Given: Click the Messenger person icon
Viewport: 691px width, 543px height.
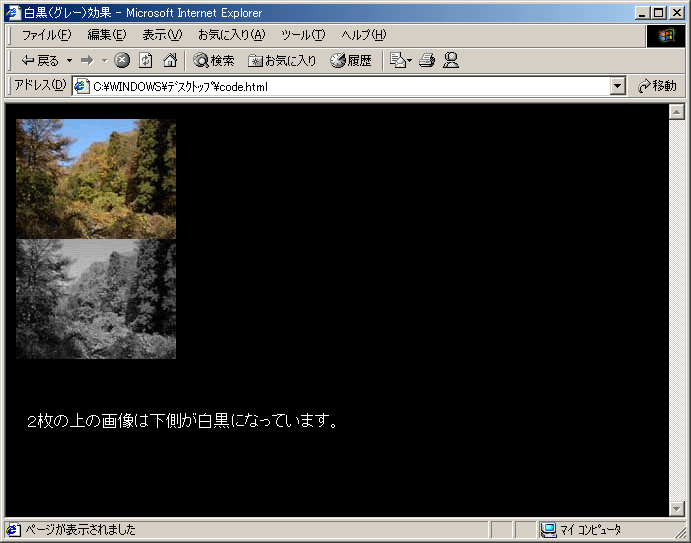Looking at the screenshot, I should [x=451, y=60].
